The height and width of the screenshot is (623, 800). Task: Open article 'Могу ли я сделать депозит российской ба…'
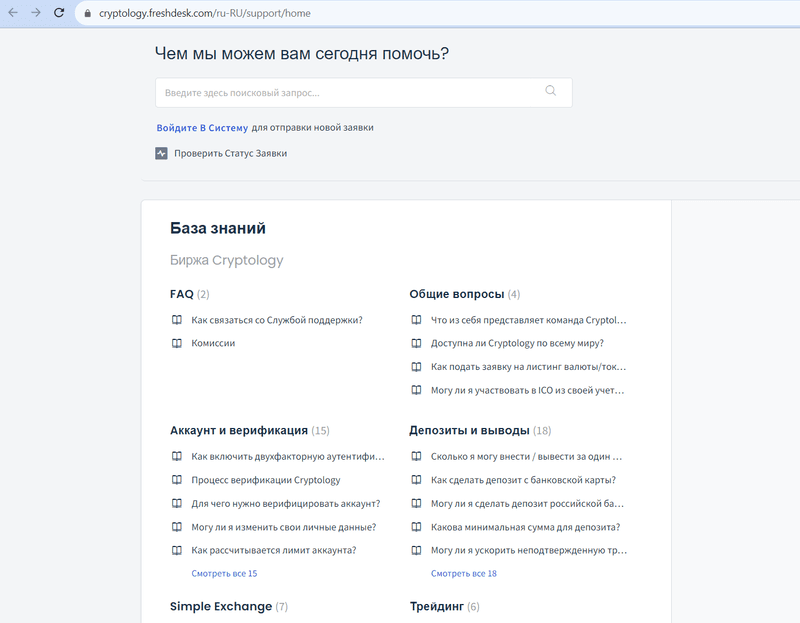[528, 504]
